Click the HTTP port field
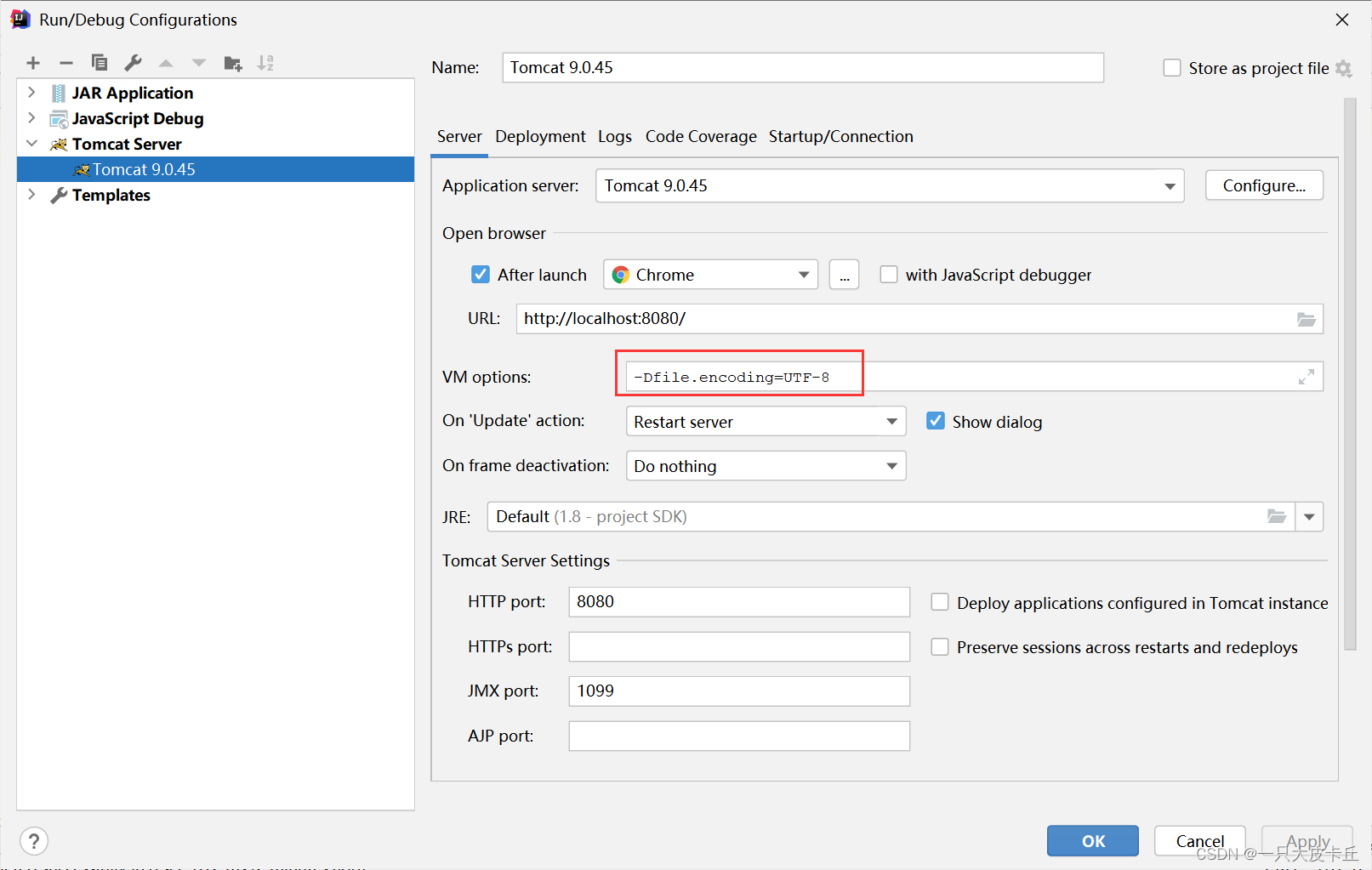Viewport: 1372px width, 870px height. point(739,602)
